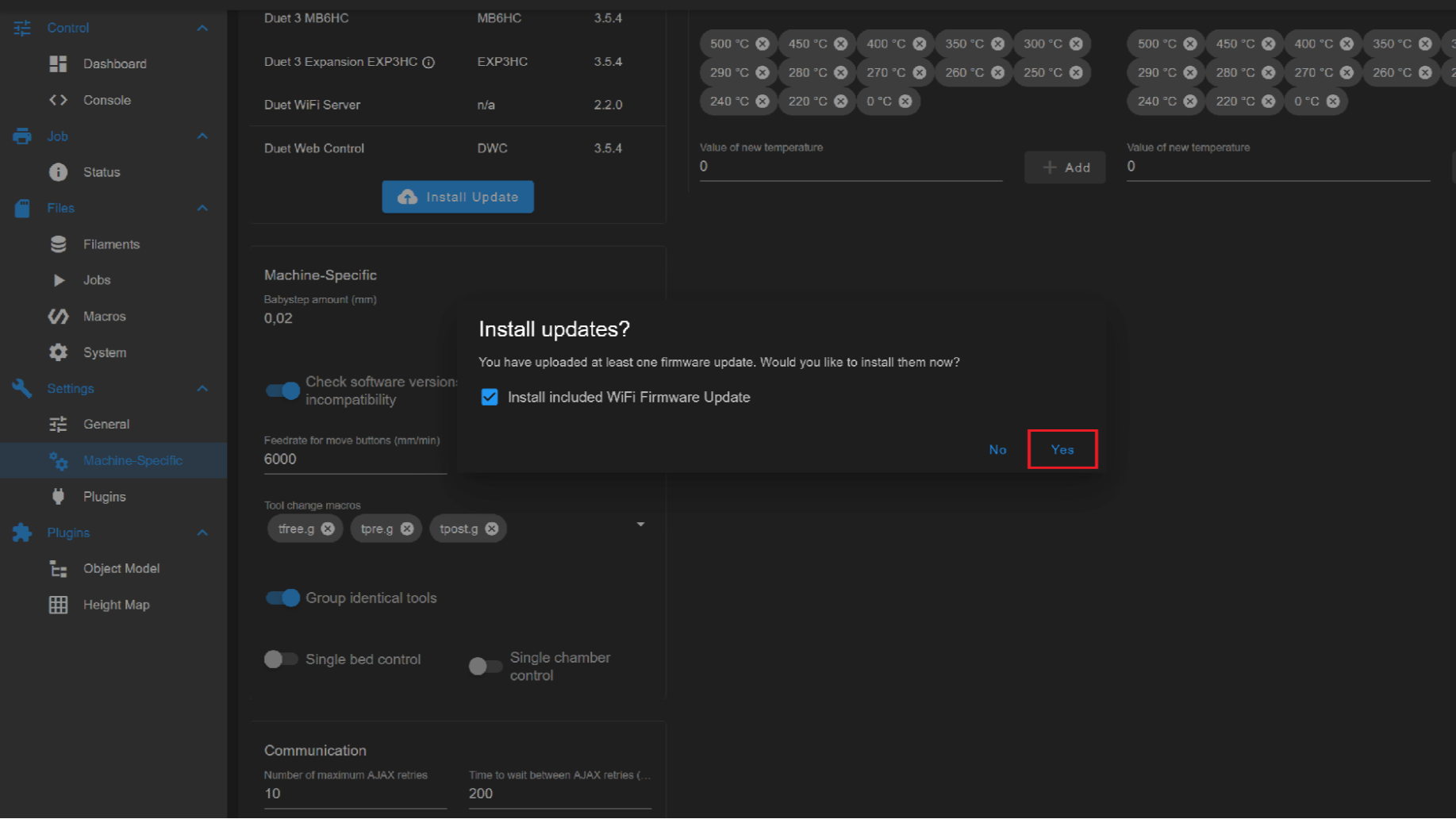Image resolution: width=1456 pixels, height=819 pixels.
Task: Remove 220 °C chip in first list
Action: click(841, 101)
